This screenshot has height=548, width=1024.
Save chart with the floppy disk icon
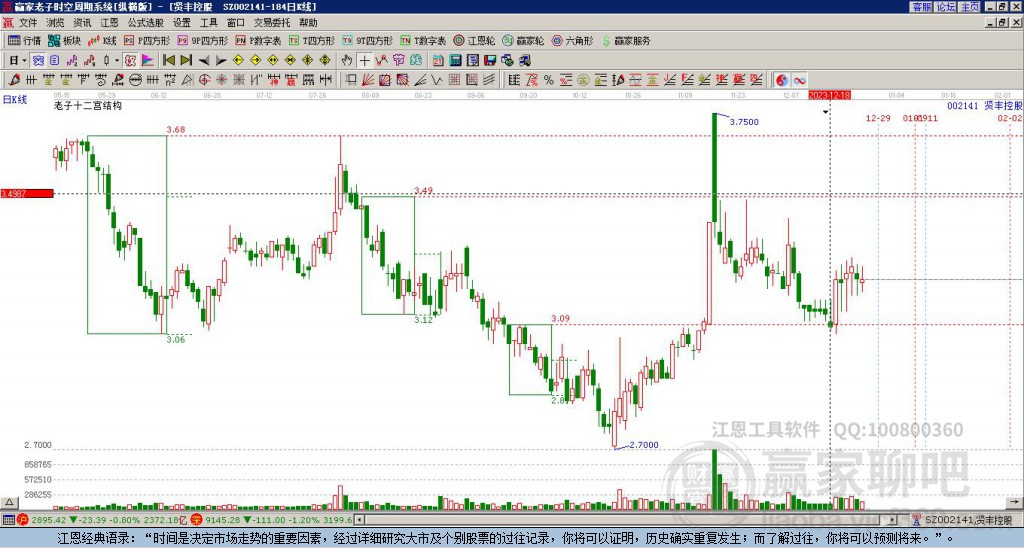(x=490, y=60)
